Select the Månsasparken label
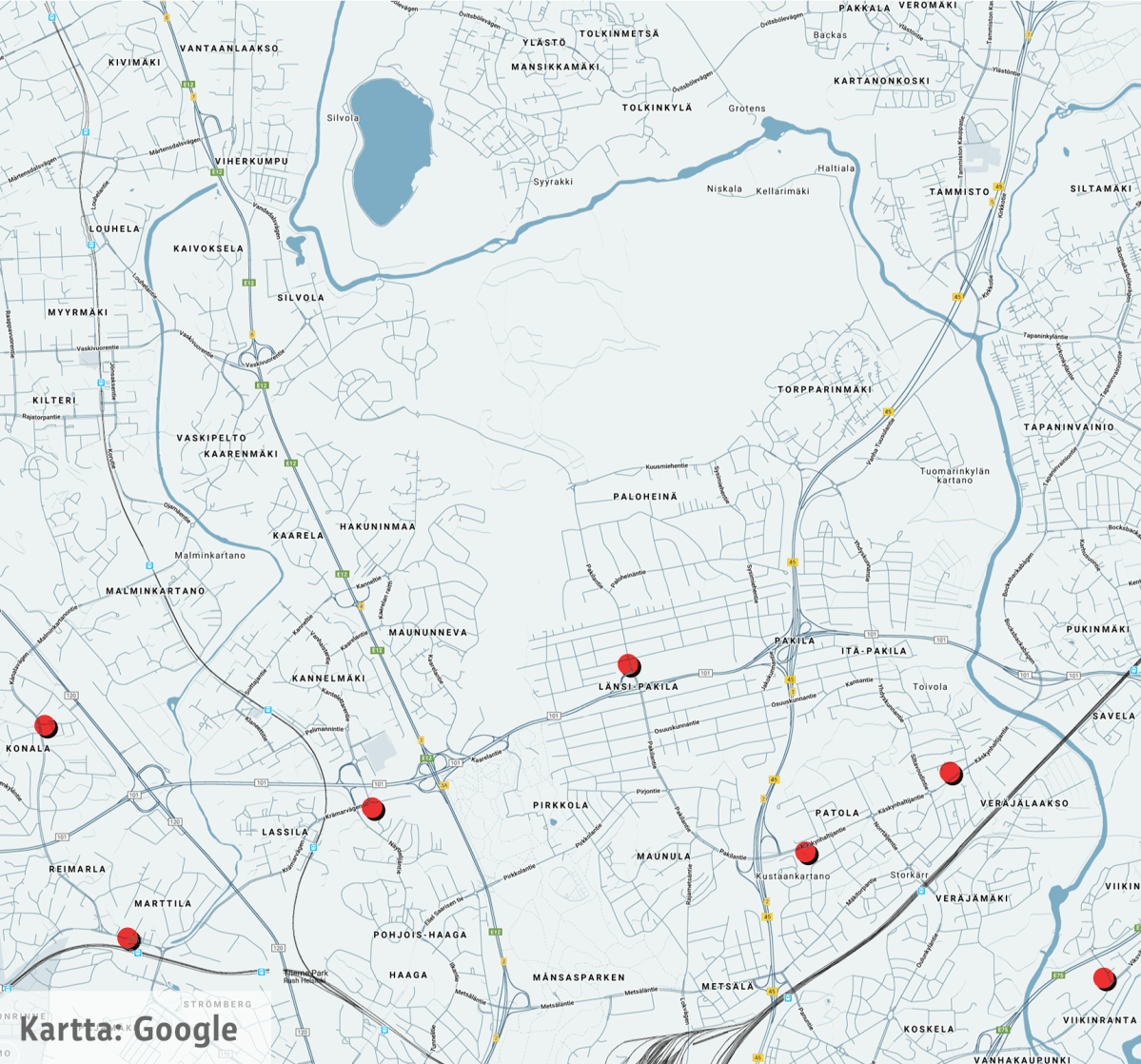The image size is (1141, 1064). (580, 977)
